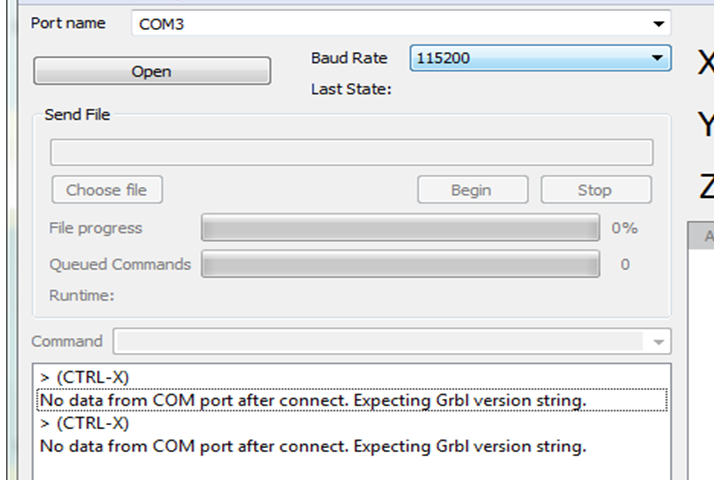Open the Command history dropdown arrow
This screenshot has height=480, width=714.
(x=658, y=342)
